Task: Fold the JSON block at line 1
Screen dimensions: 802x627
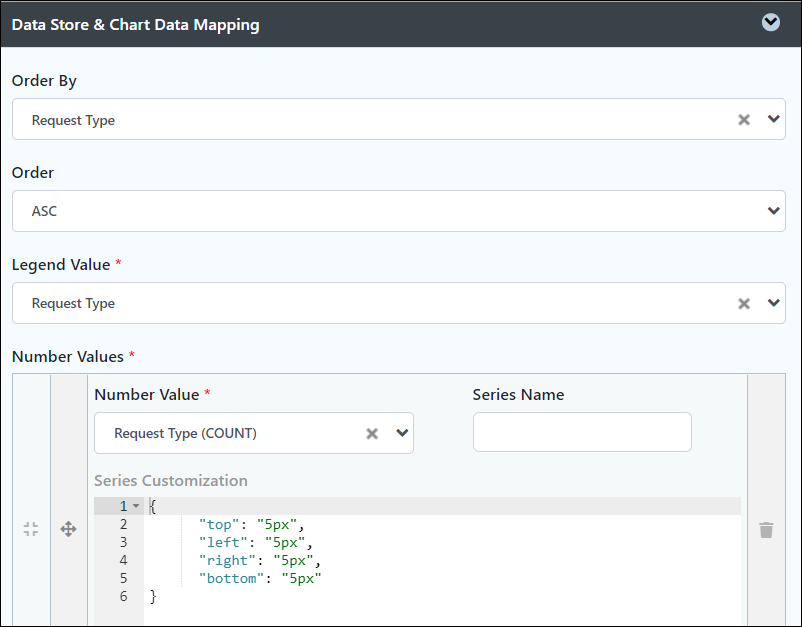Action: [x=136, y=506]
